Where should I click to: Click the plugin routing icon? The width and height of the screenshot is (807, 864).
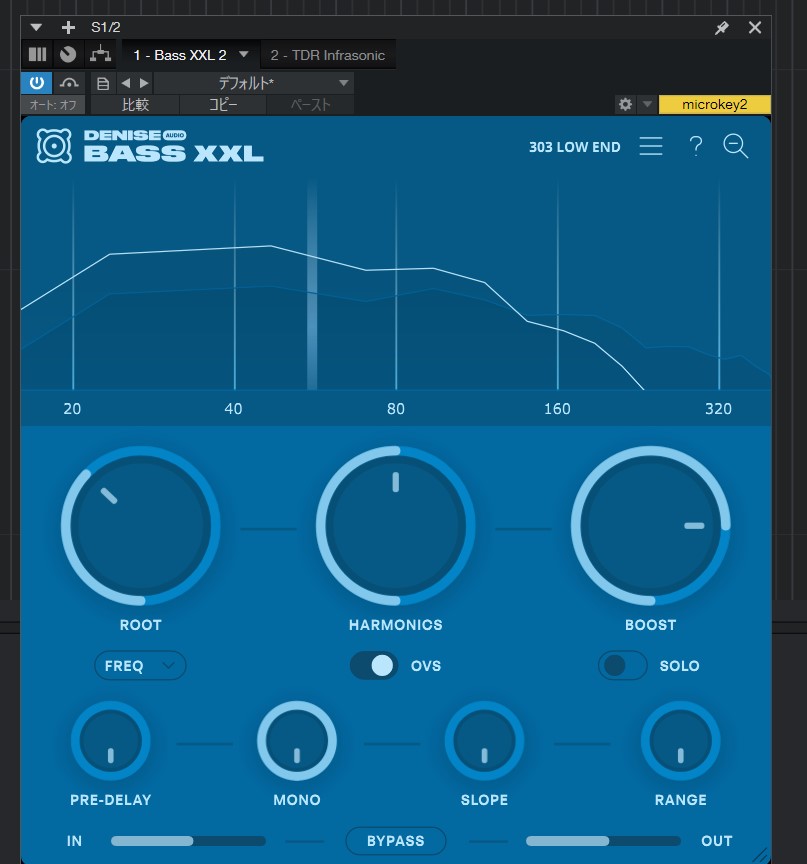[100, 55]
